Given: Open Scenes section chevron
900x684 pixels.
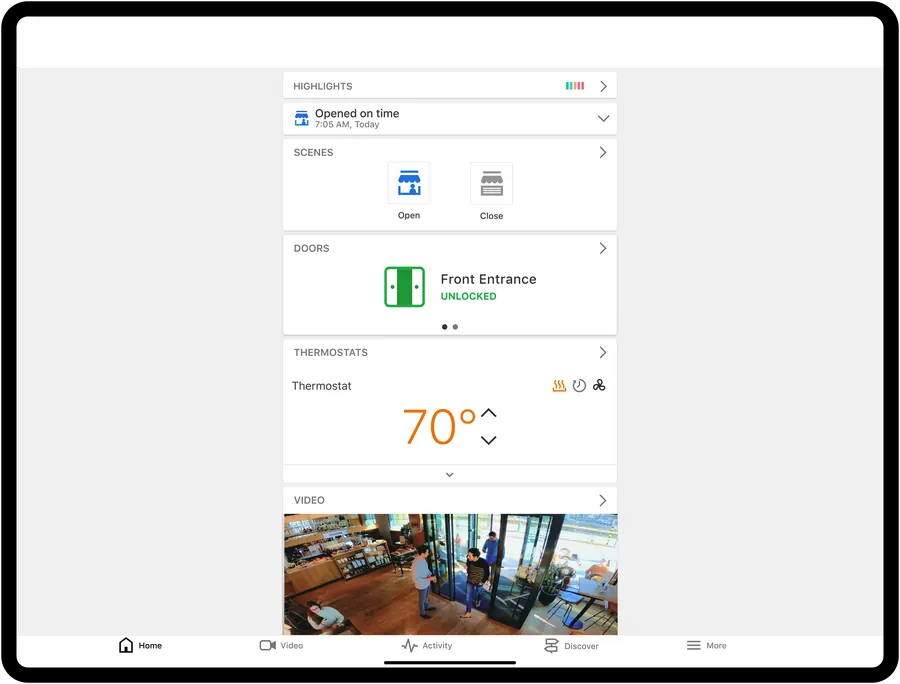Looking at the screenshot, I should click(x=603, y=152).
